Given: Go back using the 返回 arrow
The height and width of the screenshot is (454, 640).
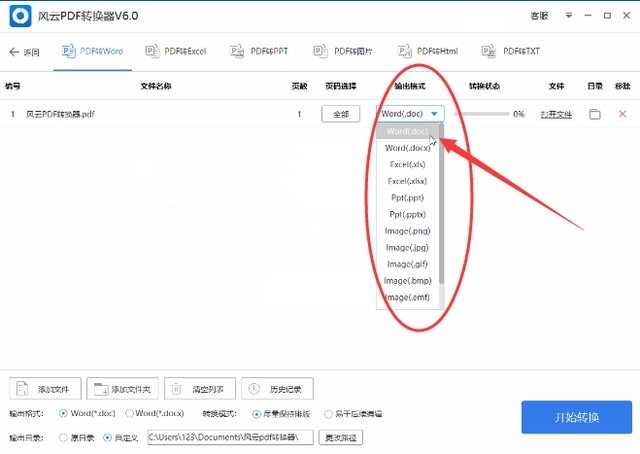Looking at the screenshot, I should click(24, 52).
